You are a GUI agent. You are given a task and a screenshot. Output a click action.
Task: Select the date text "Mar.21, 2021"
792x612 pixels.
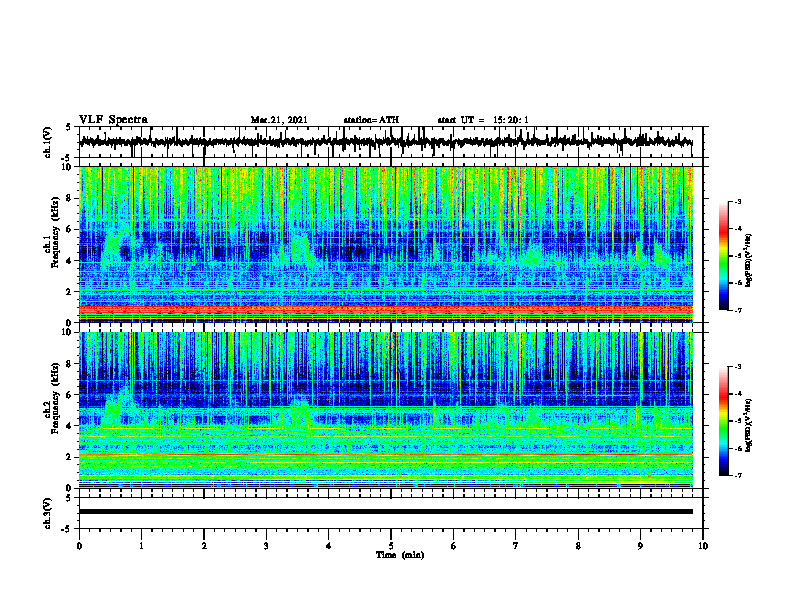(x=279, y=120)
